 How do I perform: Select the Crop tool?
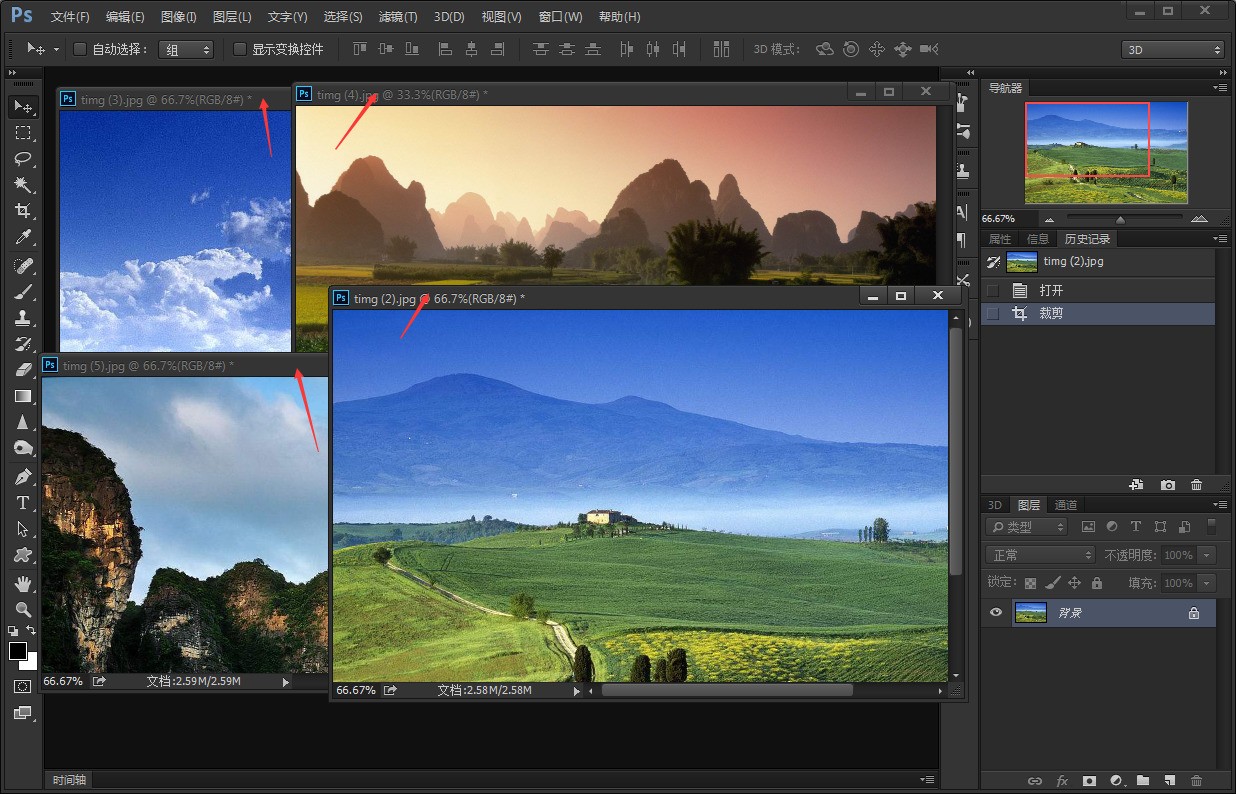(x=23, y=211)
